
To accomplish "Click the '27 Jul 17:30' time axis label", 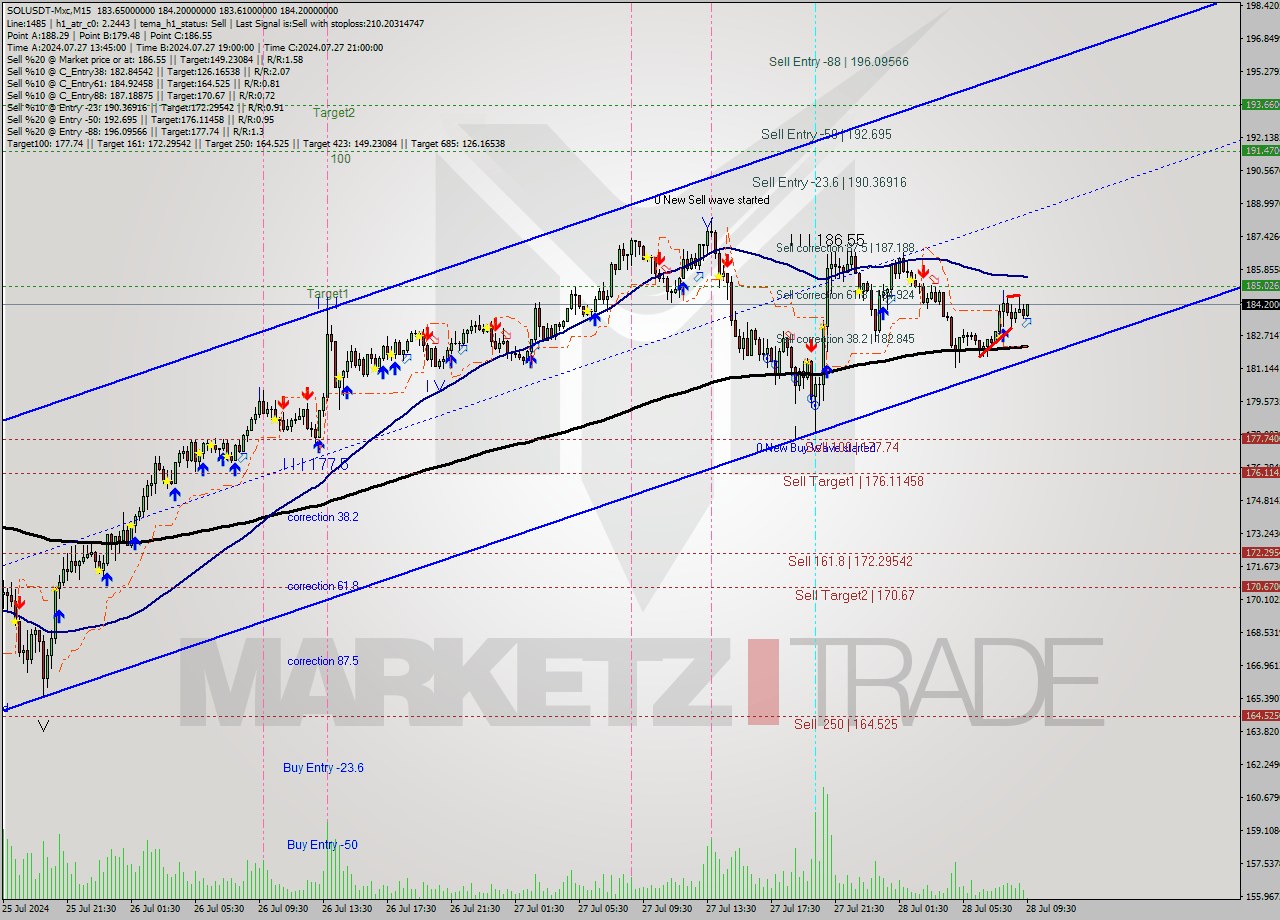I will click(794, 909).
